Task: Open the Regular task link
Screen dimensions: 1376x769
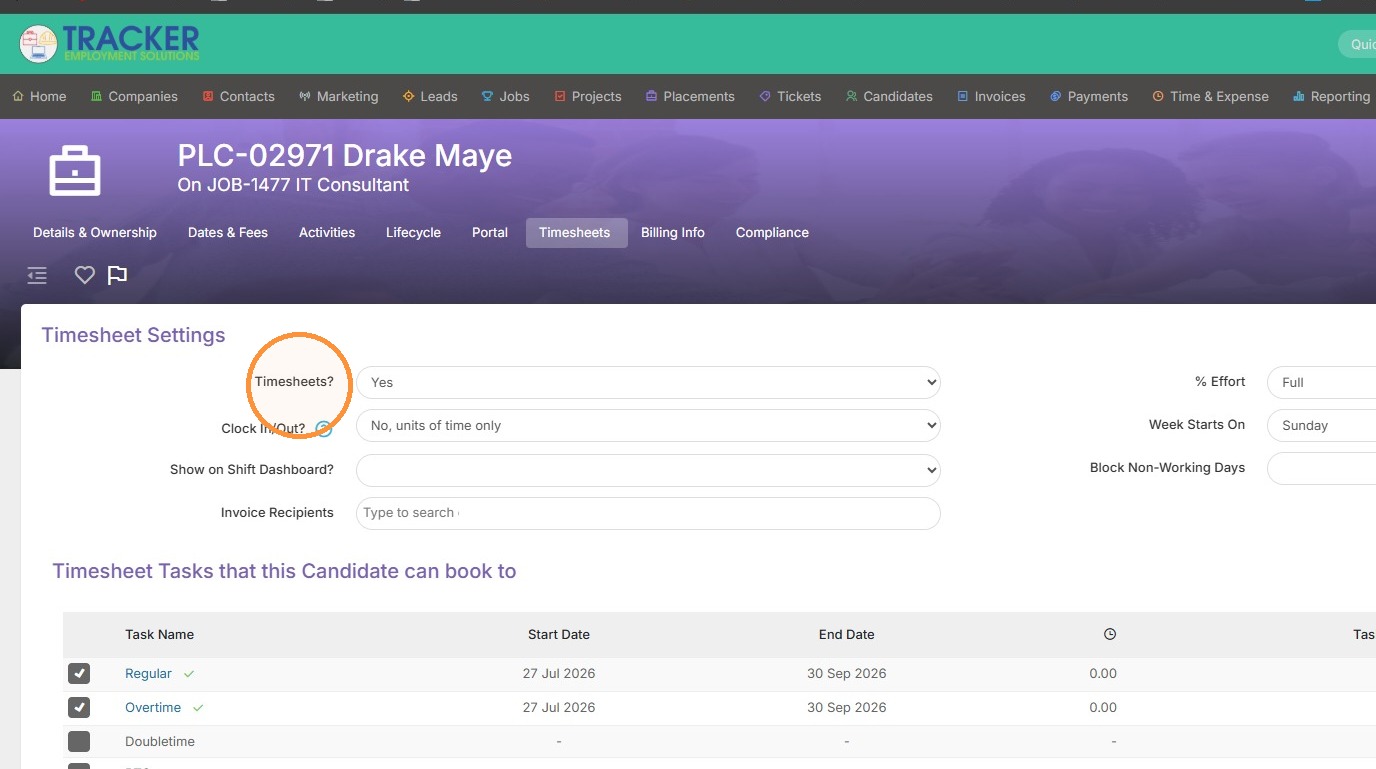Action: click(148, 674)
